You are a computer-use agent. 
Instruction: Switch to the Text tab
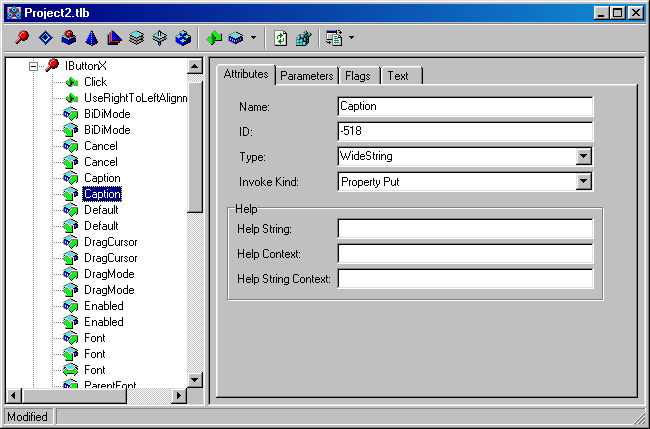pyautogui.click(x=398, y=76)
